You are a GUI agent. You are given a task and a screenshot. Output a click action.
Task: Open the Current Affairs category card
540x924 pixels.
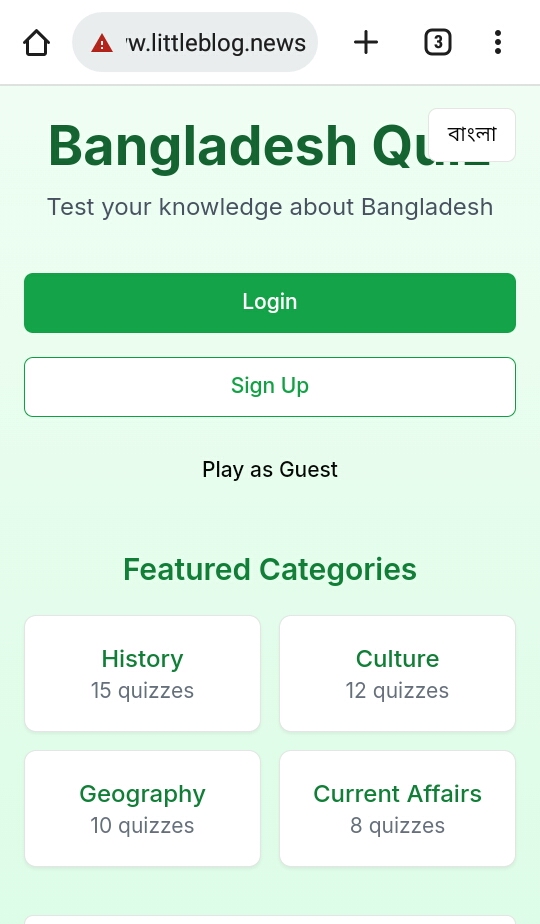pyautogui.click(x=397, y=808)
